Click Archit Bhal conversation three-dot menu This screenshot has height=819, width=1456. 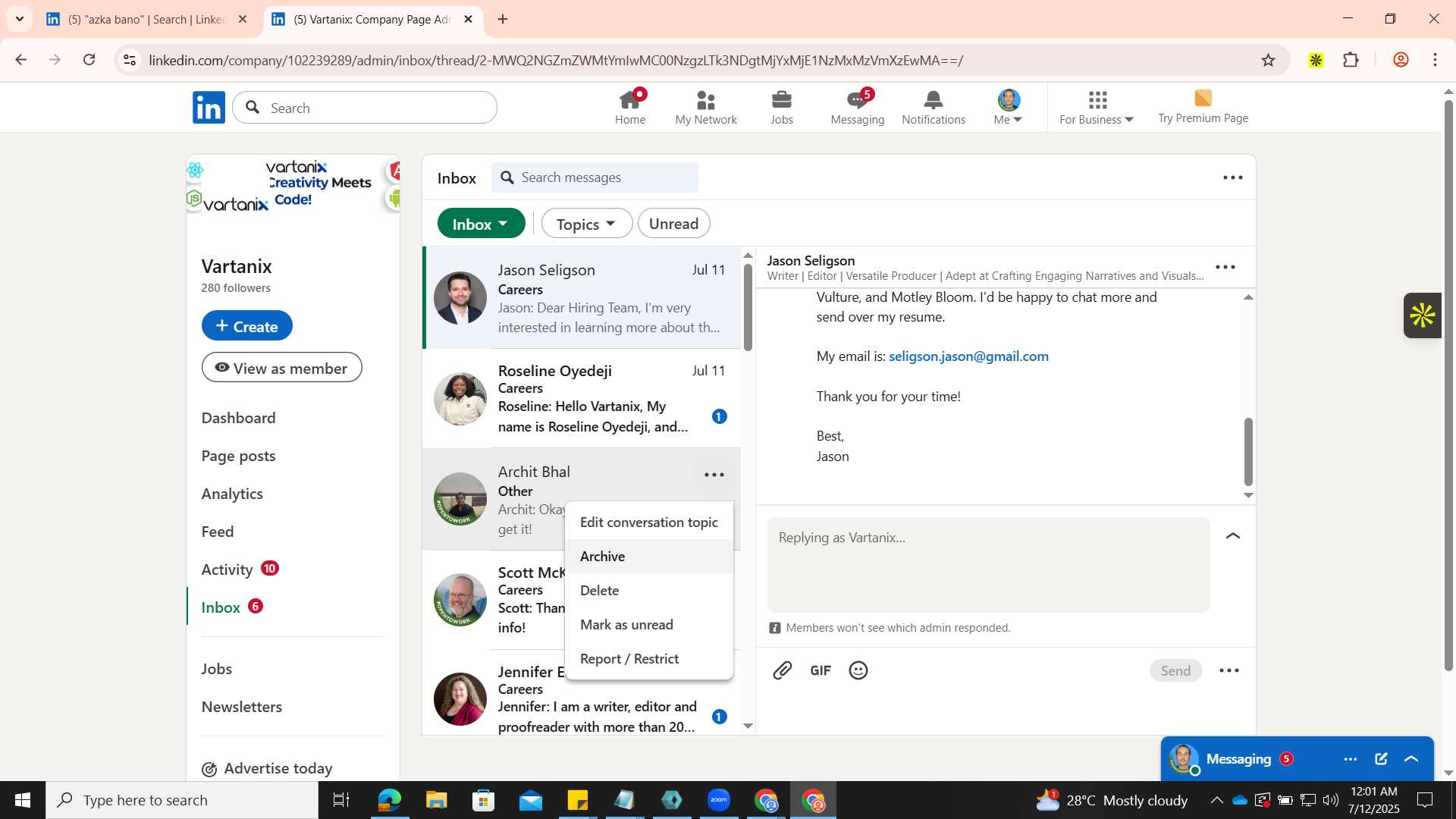tap(714, 475)
